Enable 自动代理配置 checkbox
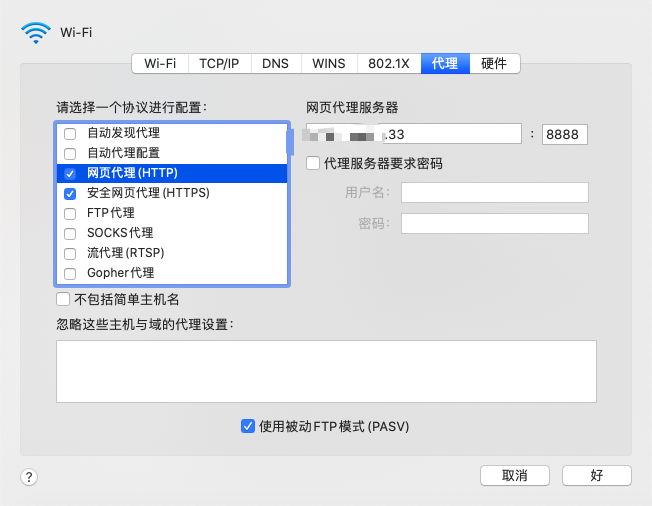 [70, 154]
